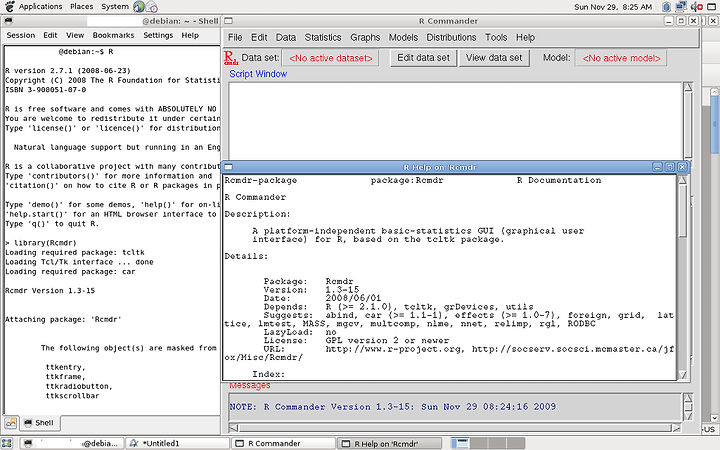This screenshot has width=720, height=450.
Task: Click R Help scrollbar down arrow
Action: tap(682, 375)
